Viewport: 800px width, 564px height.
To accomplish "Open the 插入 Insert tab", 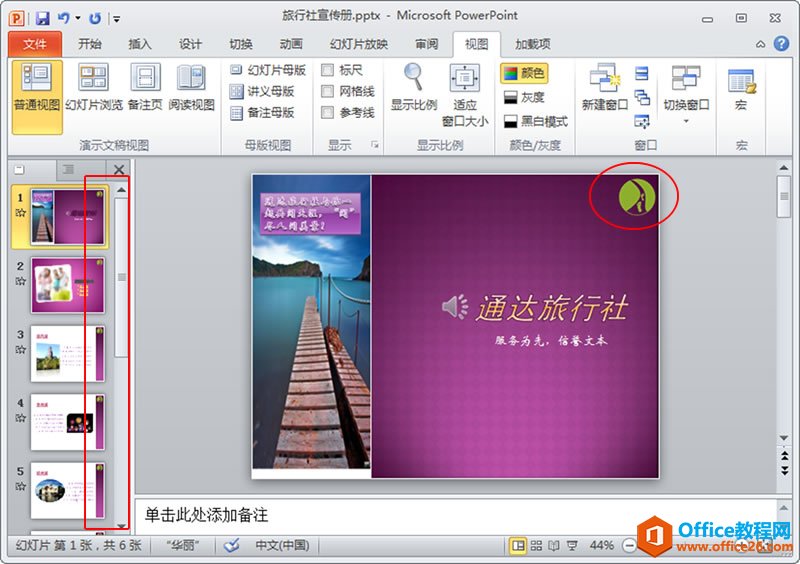I will coord(139,44).
